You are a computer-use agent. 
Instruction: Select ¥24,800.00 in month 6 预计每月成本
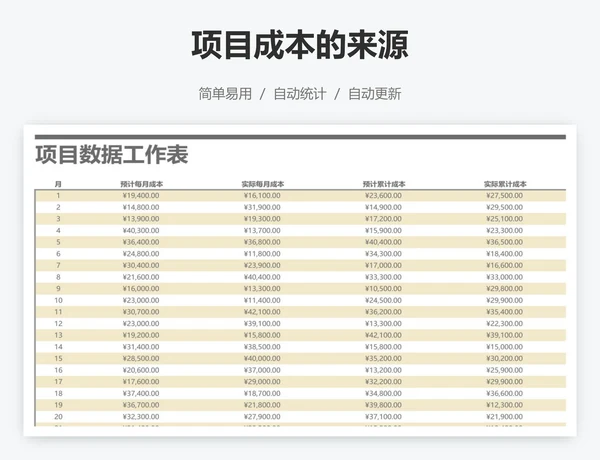[141, 254]
